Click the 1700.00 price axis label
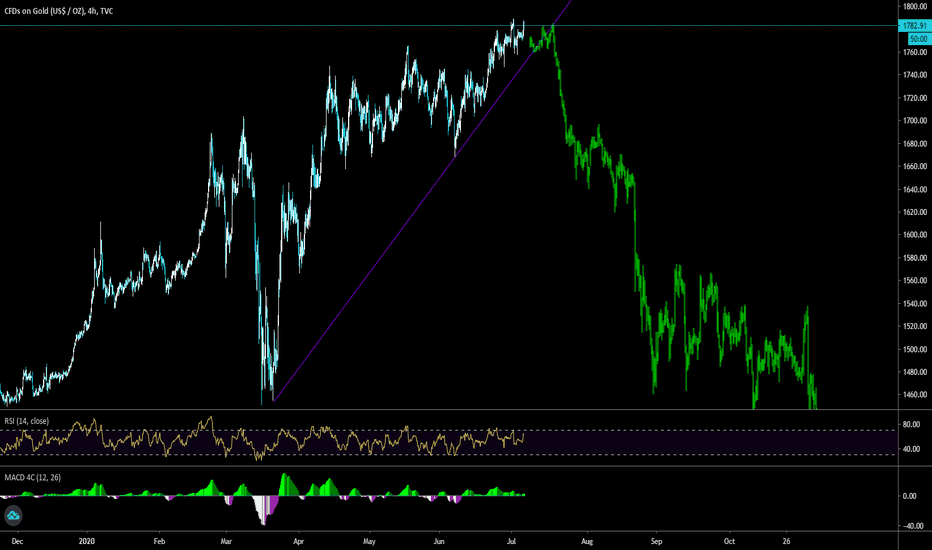Viewport: 932px width, 550px height. coord(915,121)
